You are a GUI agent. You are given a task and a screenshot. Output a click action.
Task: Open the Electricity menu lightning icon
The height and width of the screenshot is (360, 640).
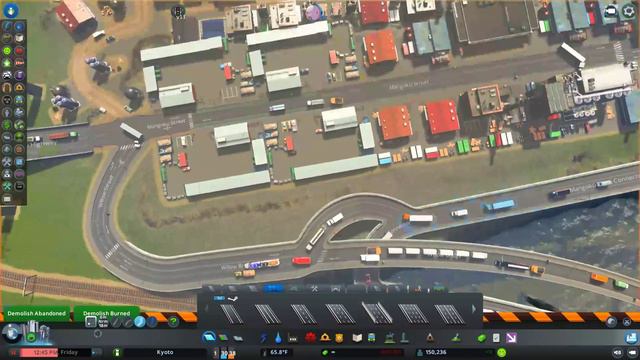pyautogui.click(x=263, y=338)
